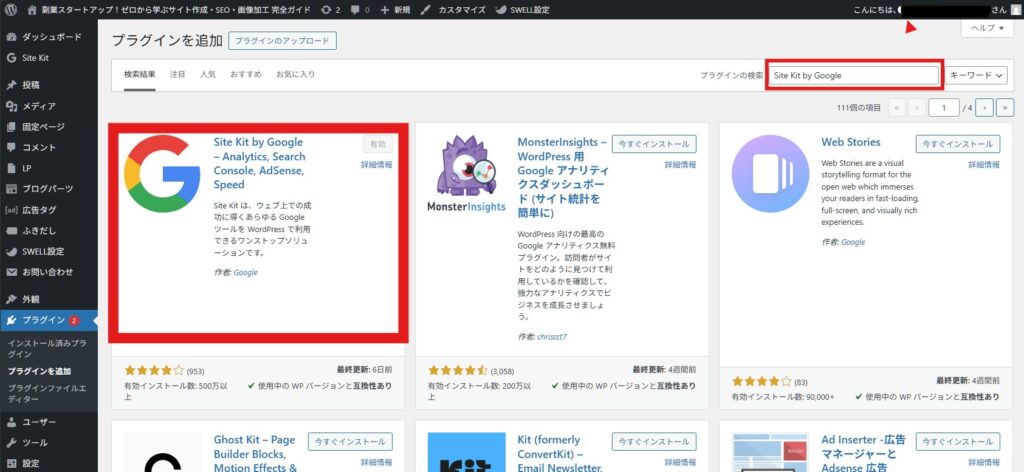Switch to おすすめ tab
This screenshot has width=1024, height=472.
click(246, 74)
